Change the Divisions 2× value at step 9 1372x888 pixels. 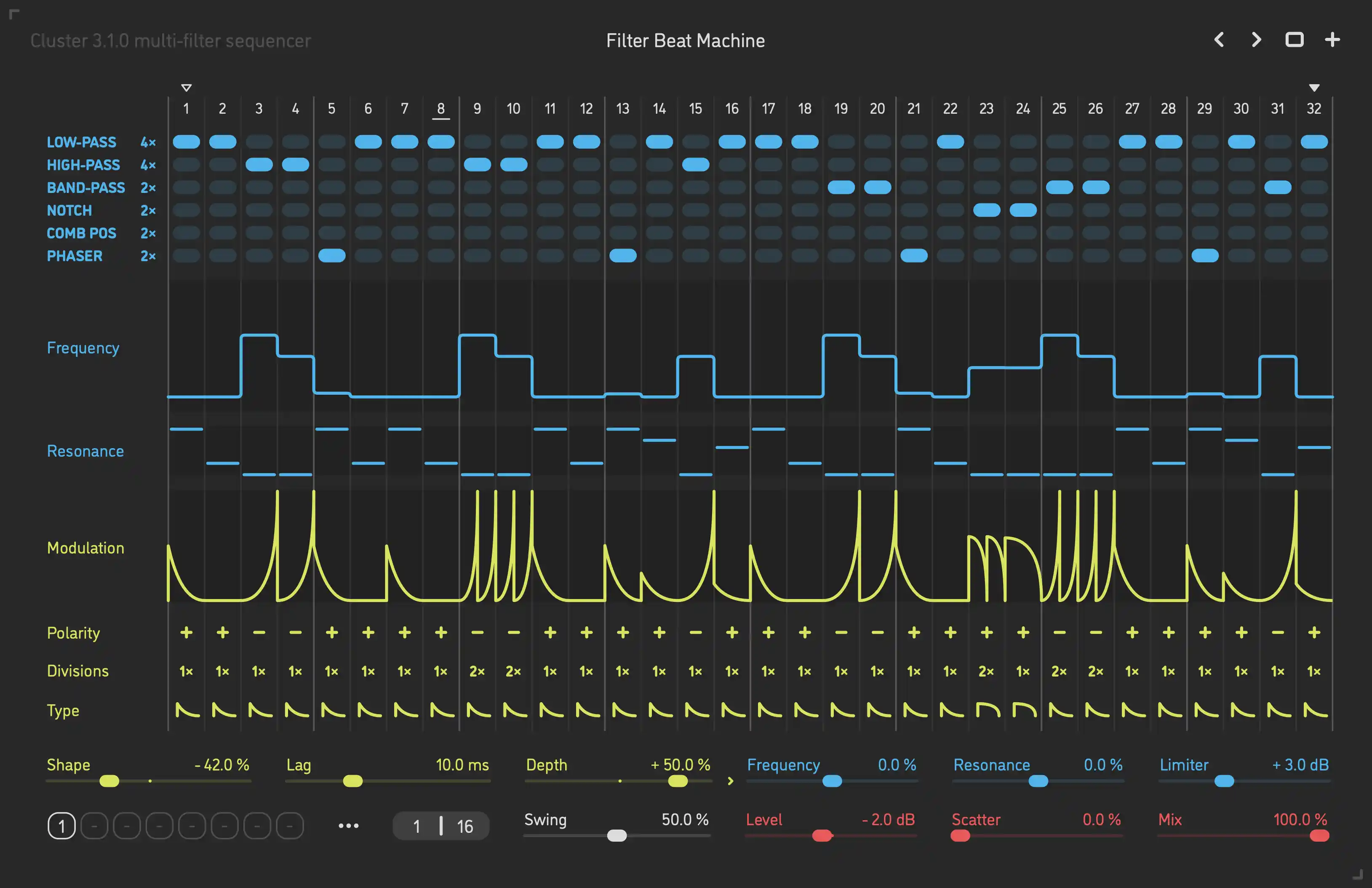pyautogui.click(x=477, y=671)
